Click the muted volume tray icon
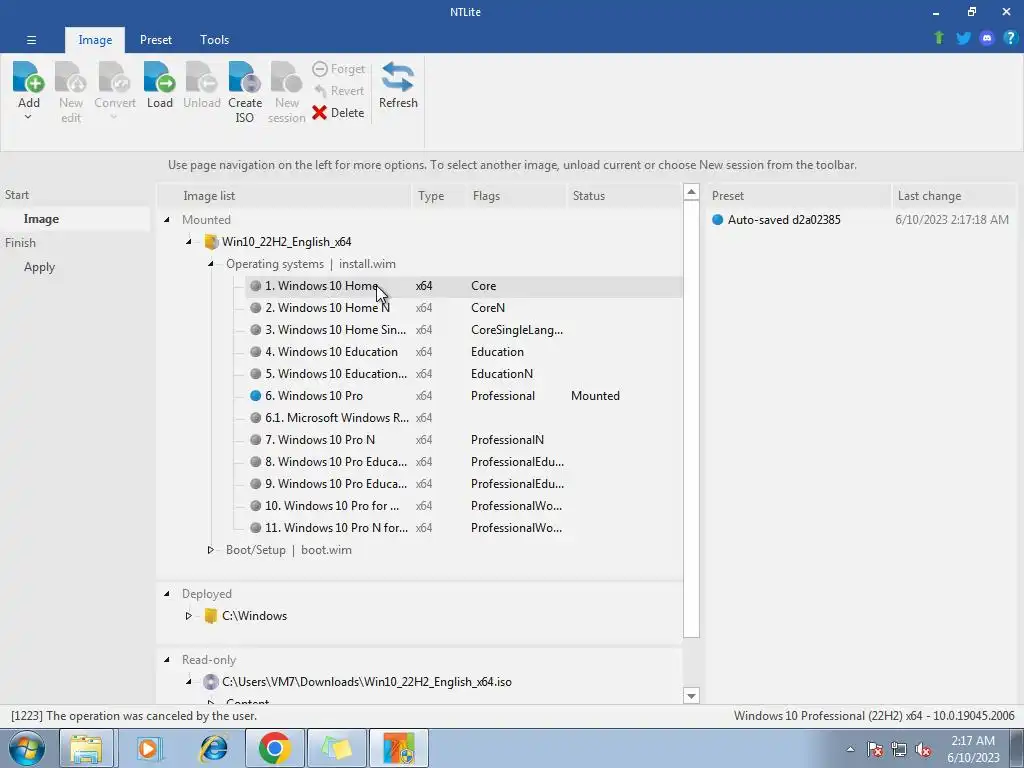Viewport: 1024px width, 768px height. (923, 749)
